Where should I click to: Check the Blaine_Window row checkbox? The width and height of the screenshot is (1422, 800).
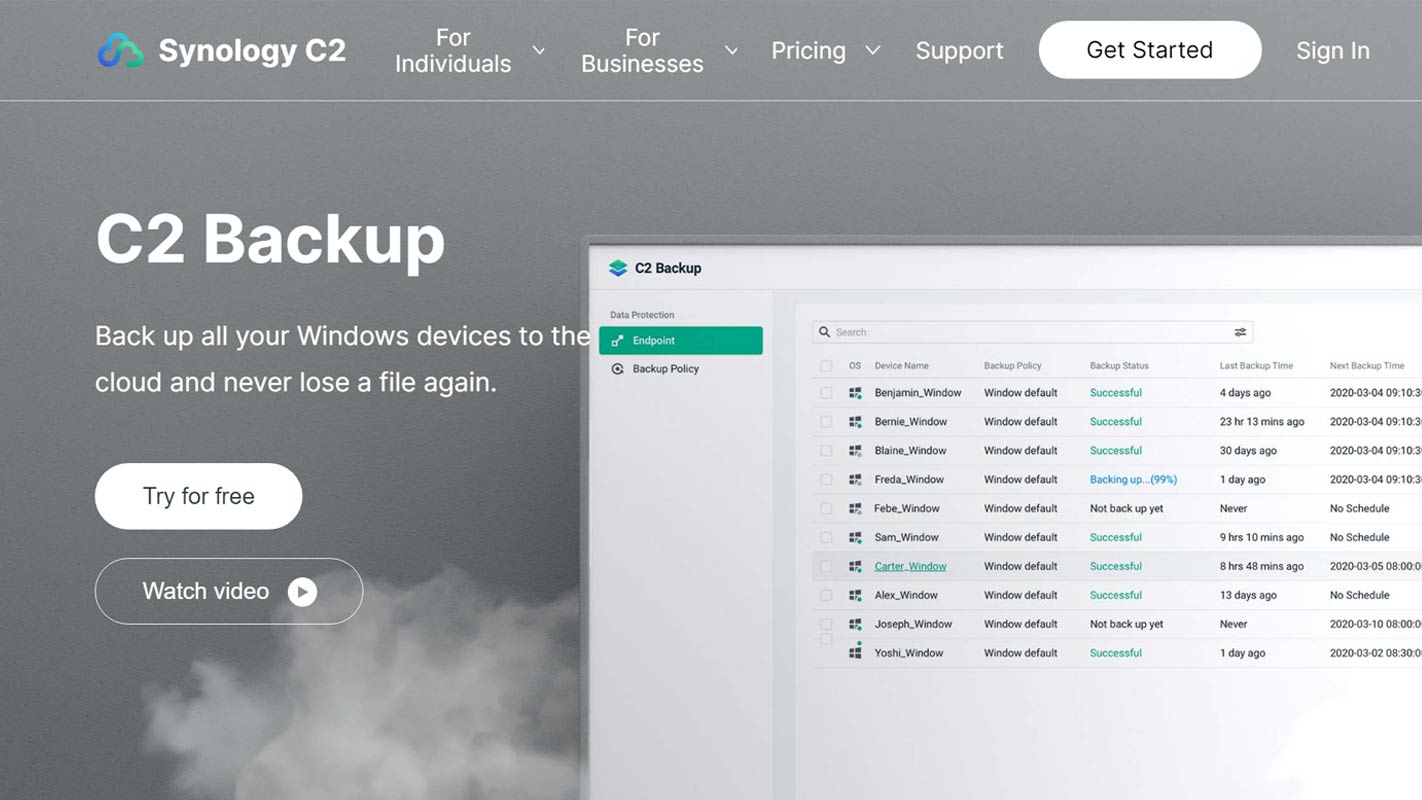pos(826,451)
